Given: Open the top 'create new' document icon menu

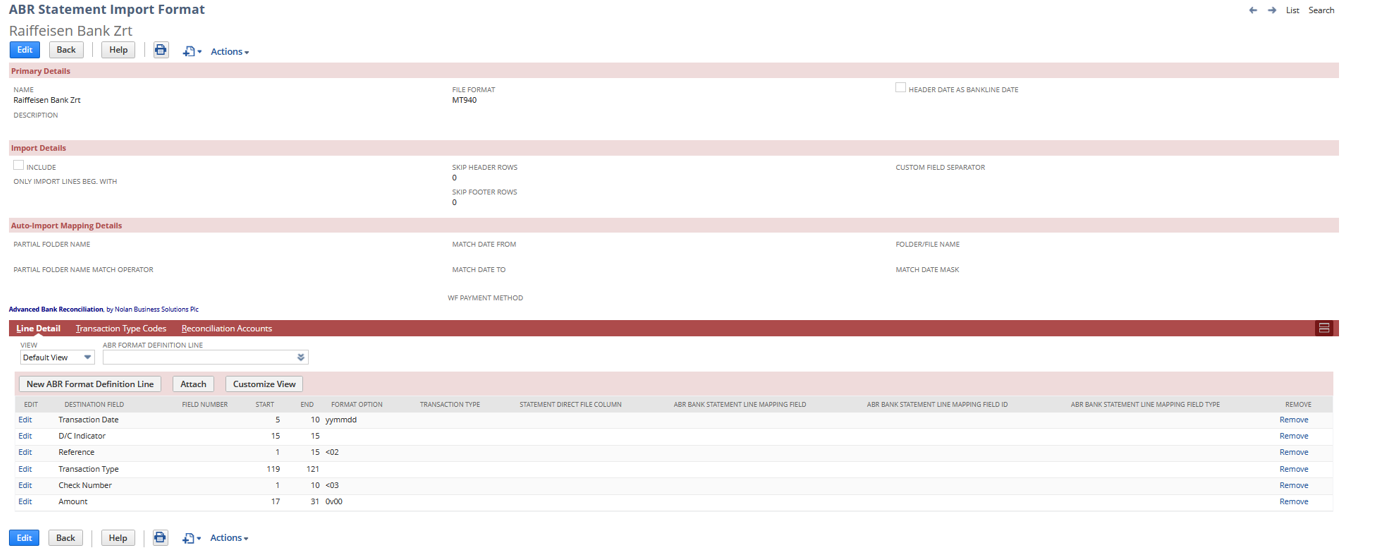Looking at the screenshot, I should [x=190, y=51].
